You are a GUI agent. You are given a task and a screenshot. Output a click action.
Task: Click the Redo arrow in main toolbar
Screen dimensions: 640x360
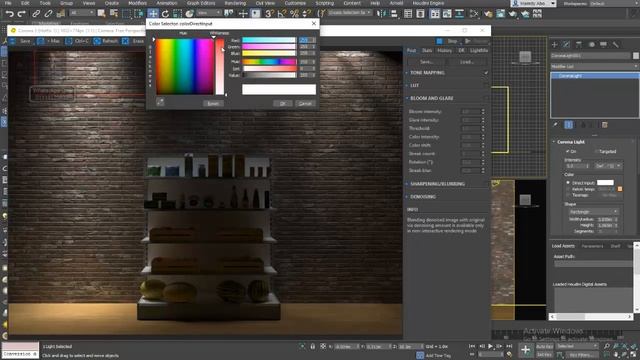(x=22, y=14)
